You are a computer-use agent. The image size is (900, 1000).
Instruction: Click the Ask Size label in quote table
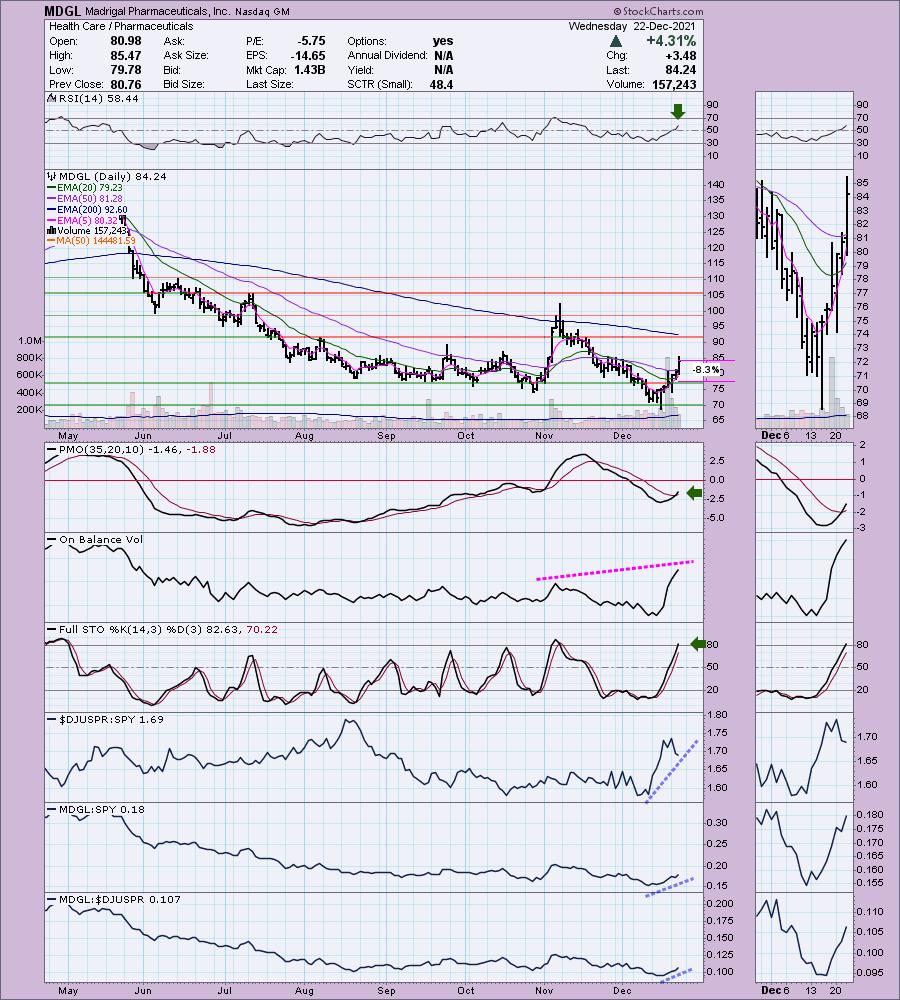tap(186, 55)
